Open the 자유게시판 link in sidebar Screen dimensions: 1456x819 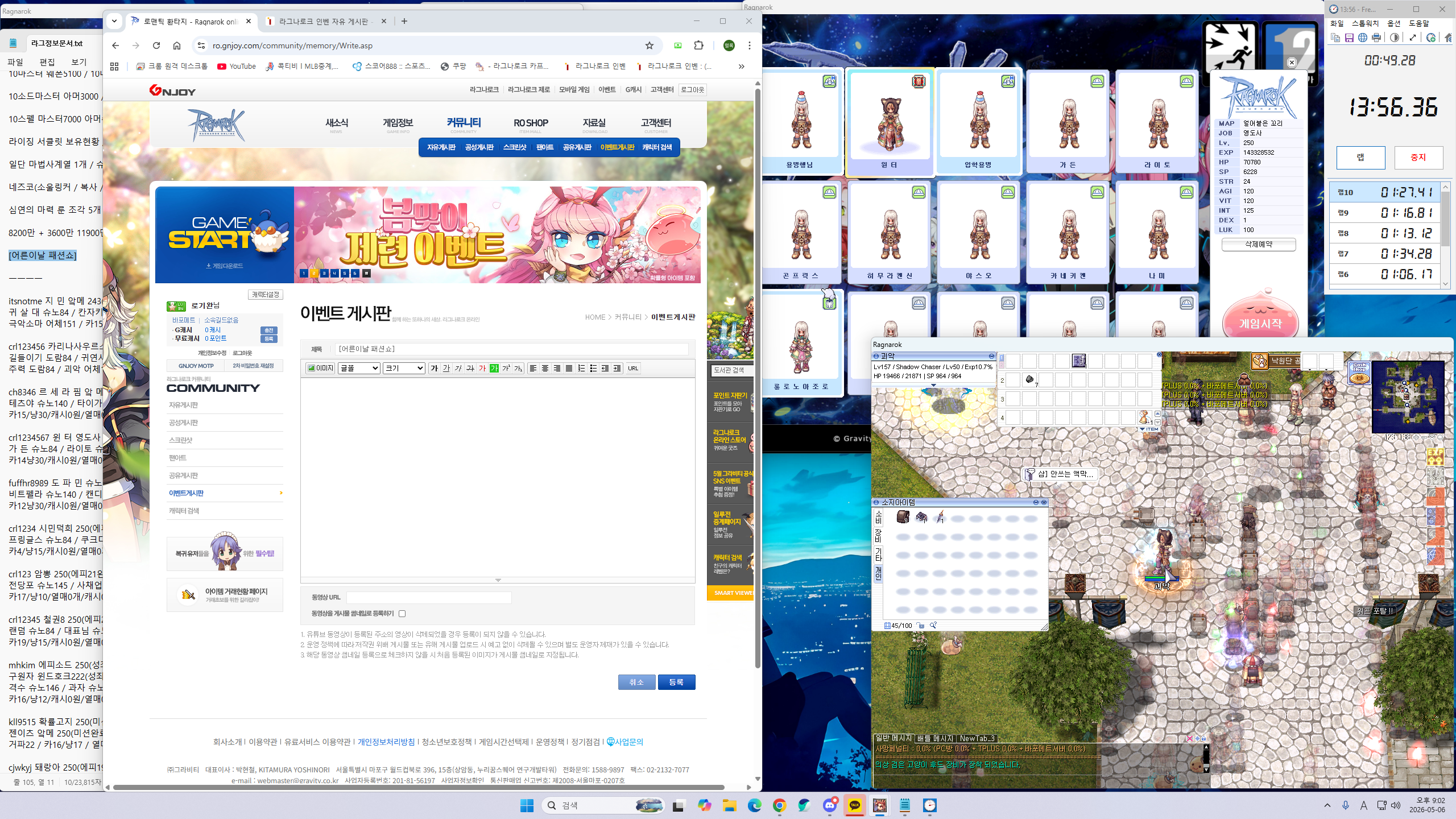pos(183,405)
